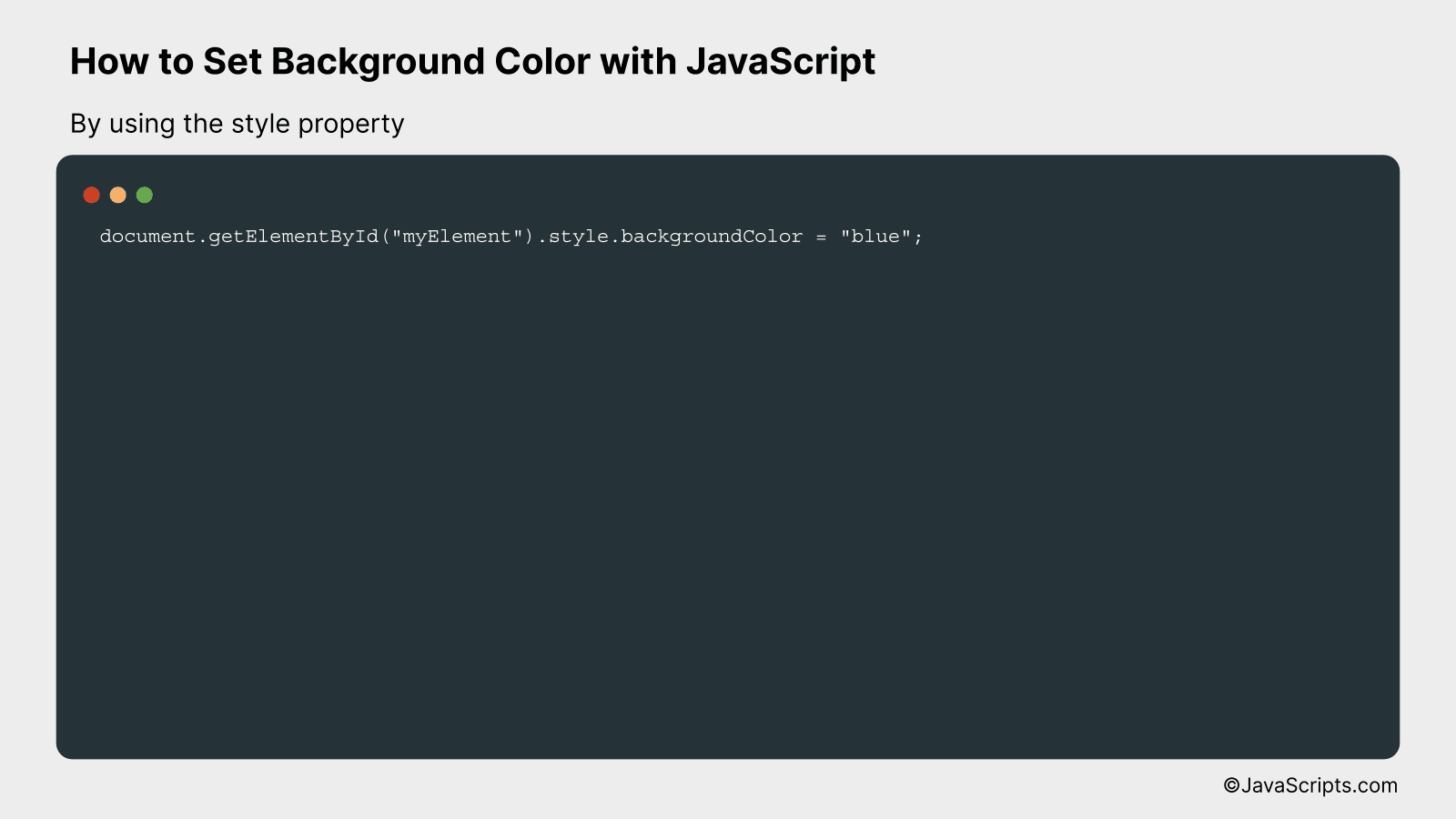Select the entire code statement line
Screen dimensions: 1456x819
point(510,237)
